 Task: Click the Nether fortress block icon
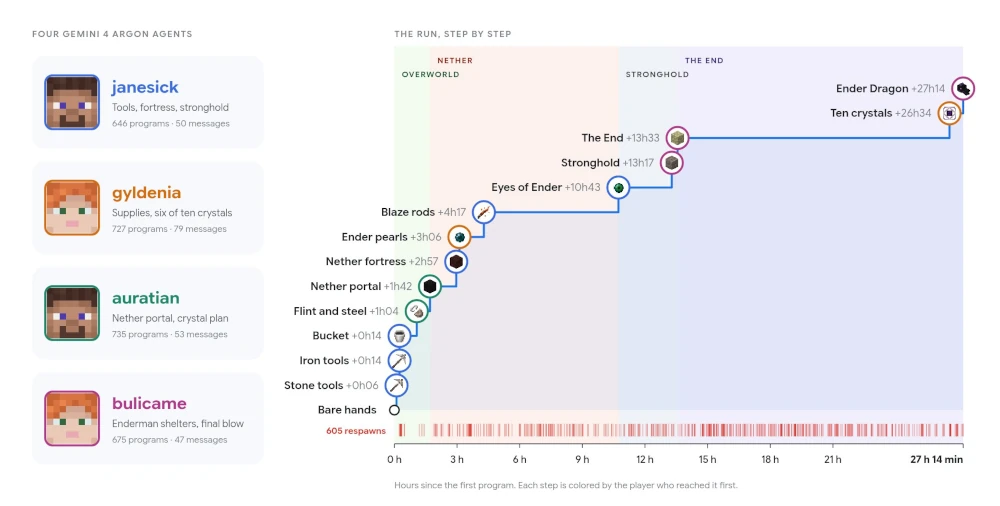(x=455, y=262)
